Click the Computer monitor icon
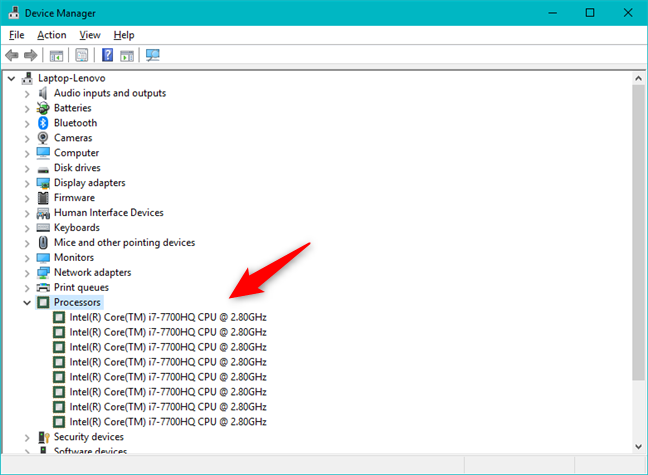 43,153
